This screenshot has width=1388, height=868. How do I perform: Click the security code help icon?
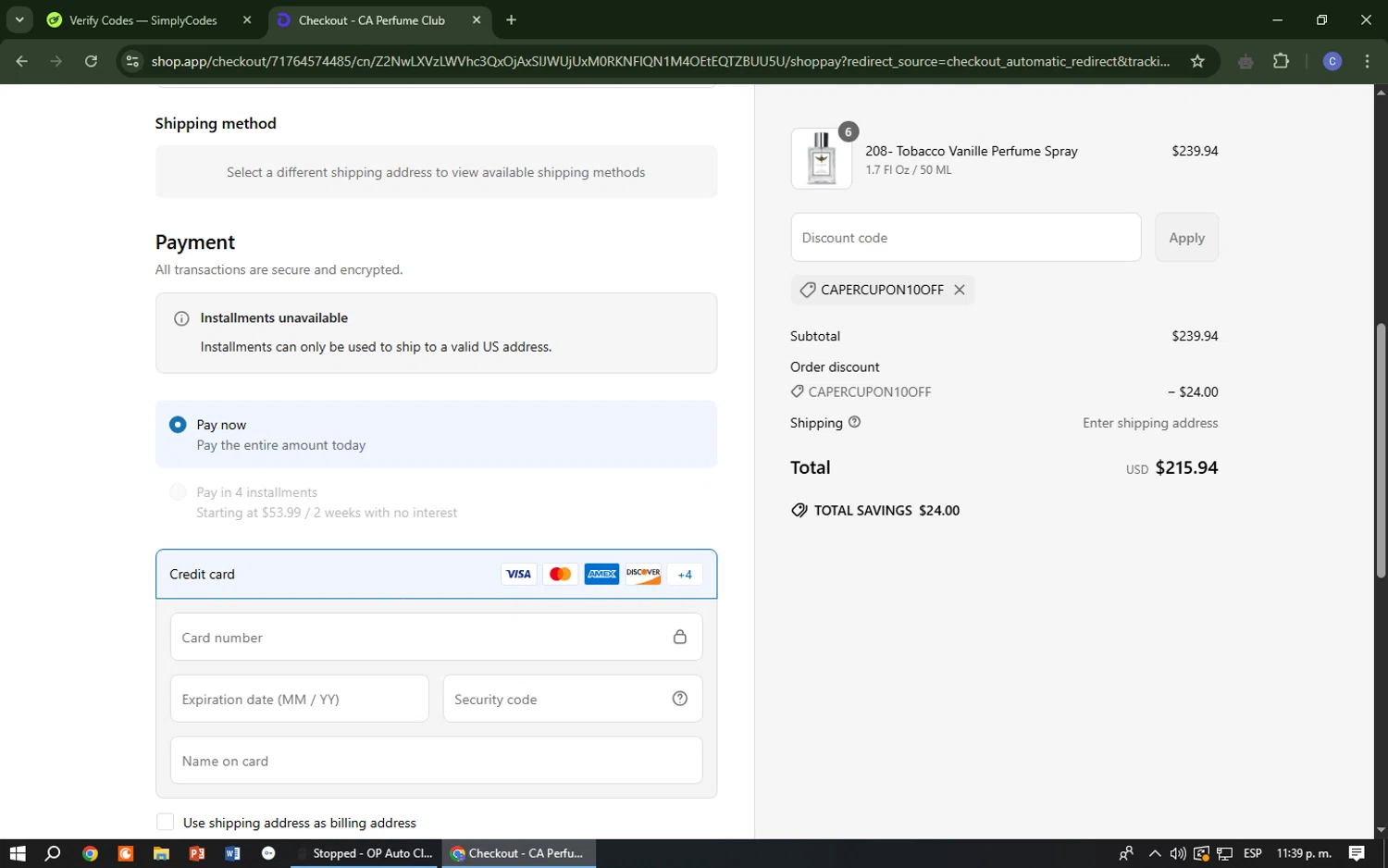(x=680, y=699)
